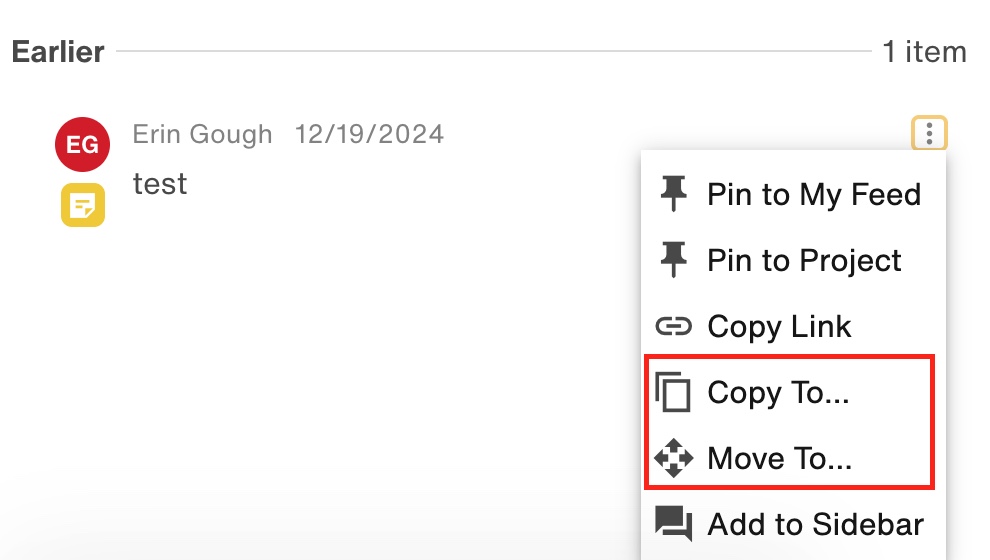
Task: Click the red EG avatar
Action: click(82, 145)
